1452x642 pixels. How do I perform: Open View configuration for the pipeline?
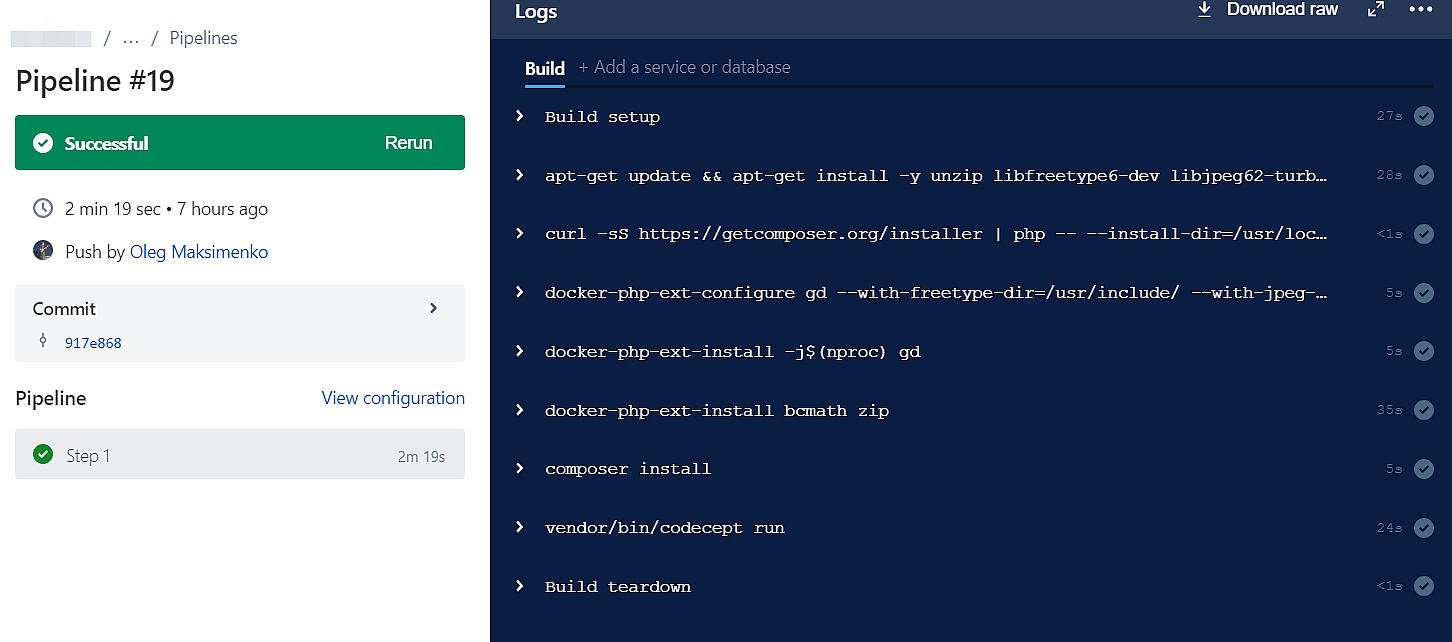393,398
